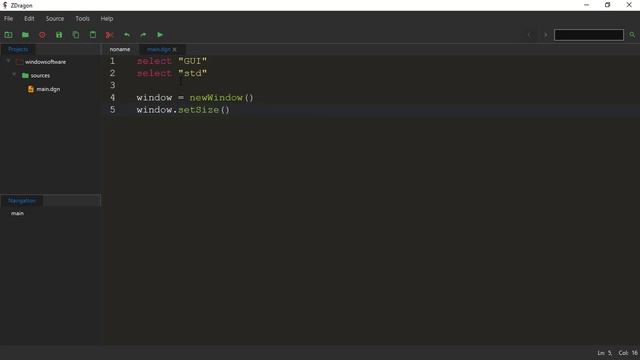640x360 pixels.
Task: Click the sources folder icon
Action: (25, 76)
